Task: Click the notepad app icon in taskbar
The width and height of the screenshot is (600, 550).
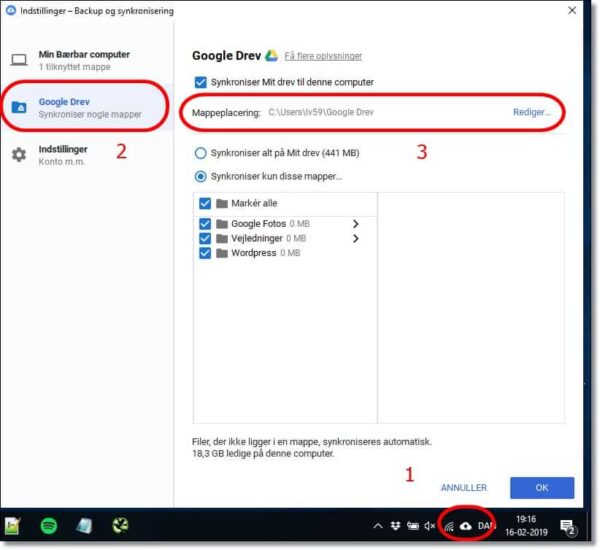Action: pos(12,526)
